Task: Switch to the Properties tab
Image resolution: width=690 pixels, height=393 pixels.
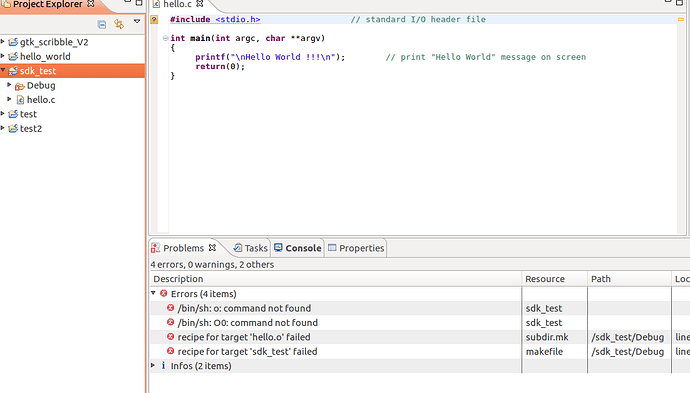Action: tap(361, 248)
